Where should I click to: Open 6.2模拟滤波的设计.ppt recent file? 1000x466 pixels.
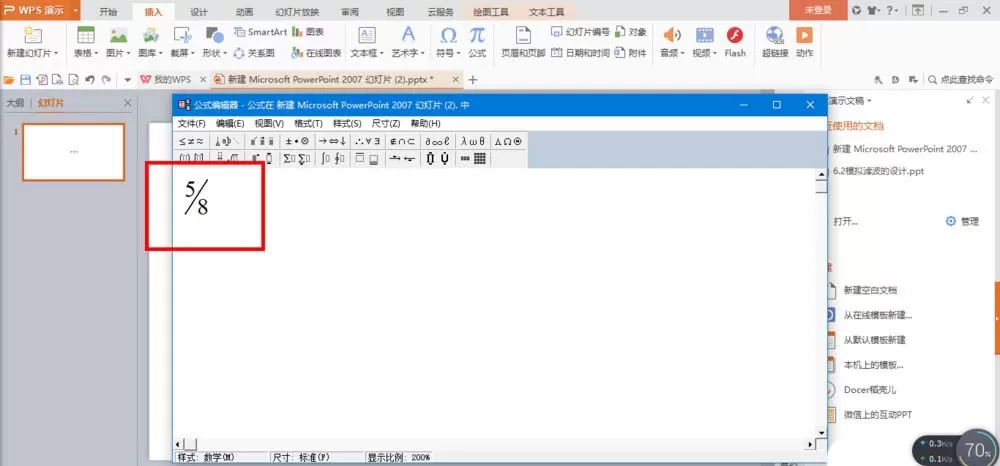pos(878,171)
